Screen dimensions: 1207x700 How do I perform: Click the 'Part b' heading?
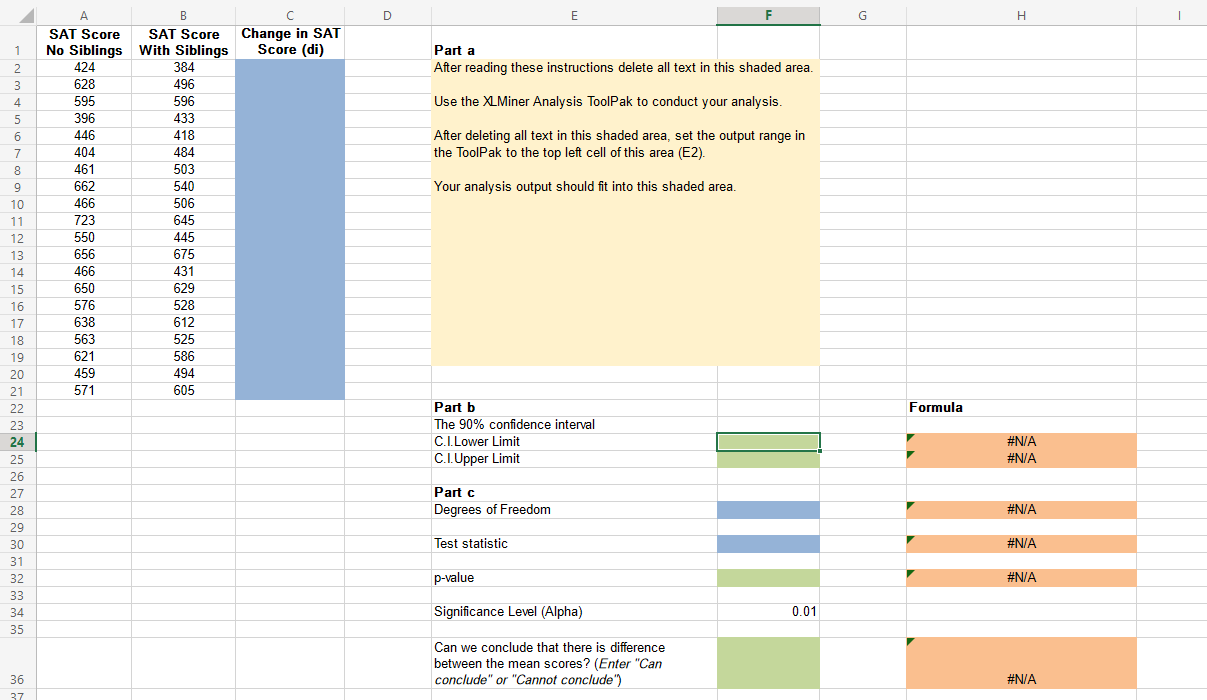pyautogui.click(x=454, y=408)
